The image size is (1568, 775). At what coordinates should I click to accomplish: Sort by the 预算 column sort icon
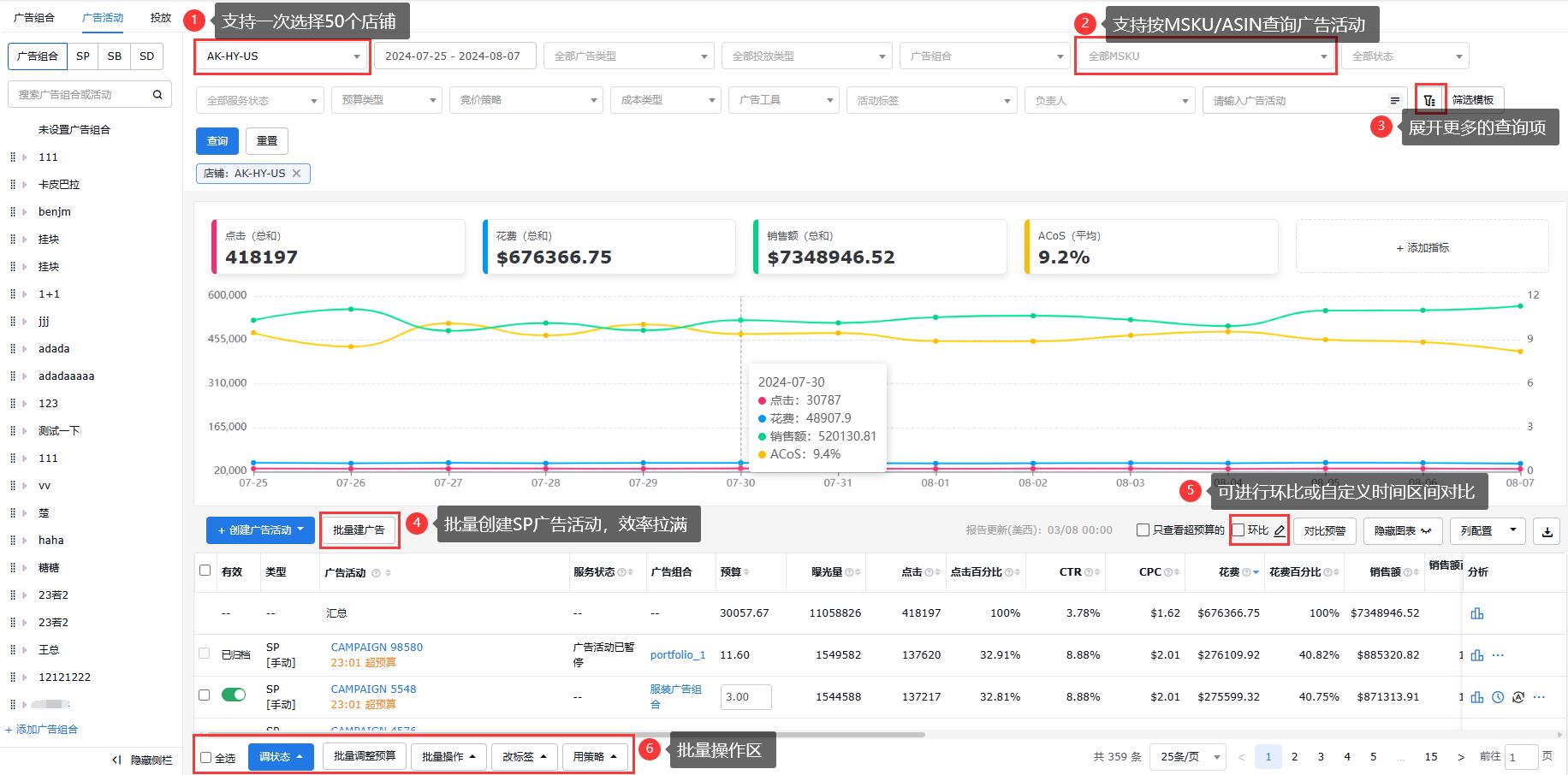coord(746,572)
